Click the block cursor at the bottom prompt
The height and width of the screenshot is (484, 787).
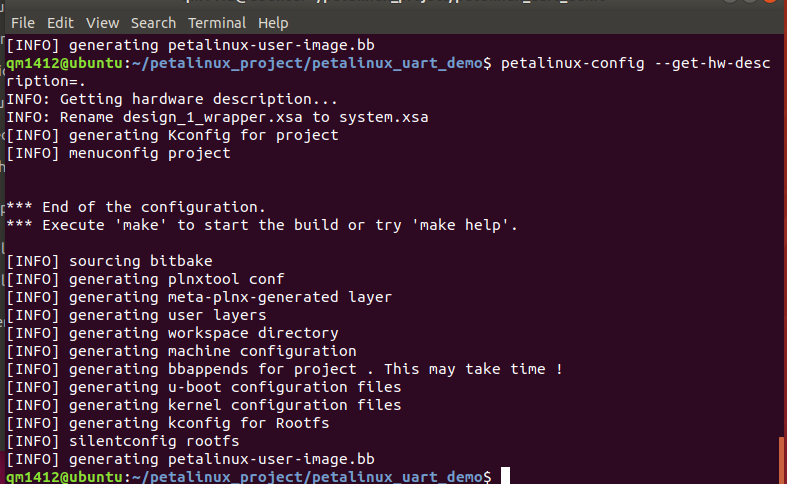click(x=505, y=476)
